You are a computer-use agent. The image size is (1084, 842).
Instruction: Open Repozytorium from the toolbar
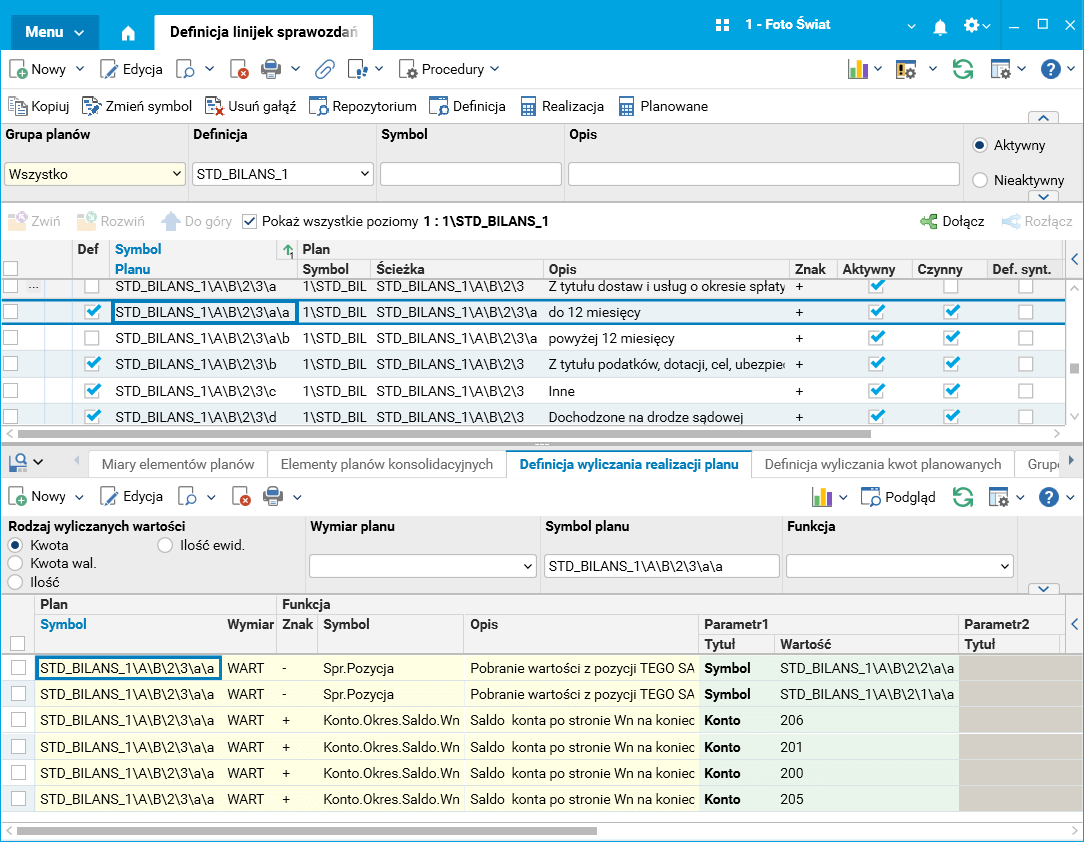pos(362,106)
